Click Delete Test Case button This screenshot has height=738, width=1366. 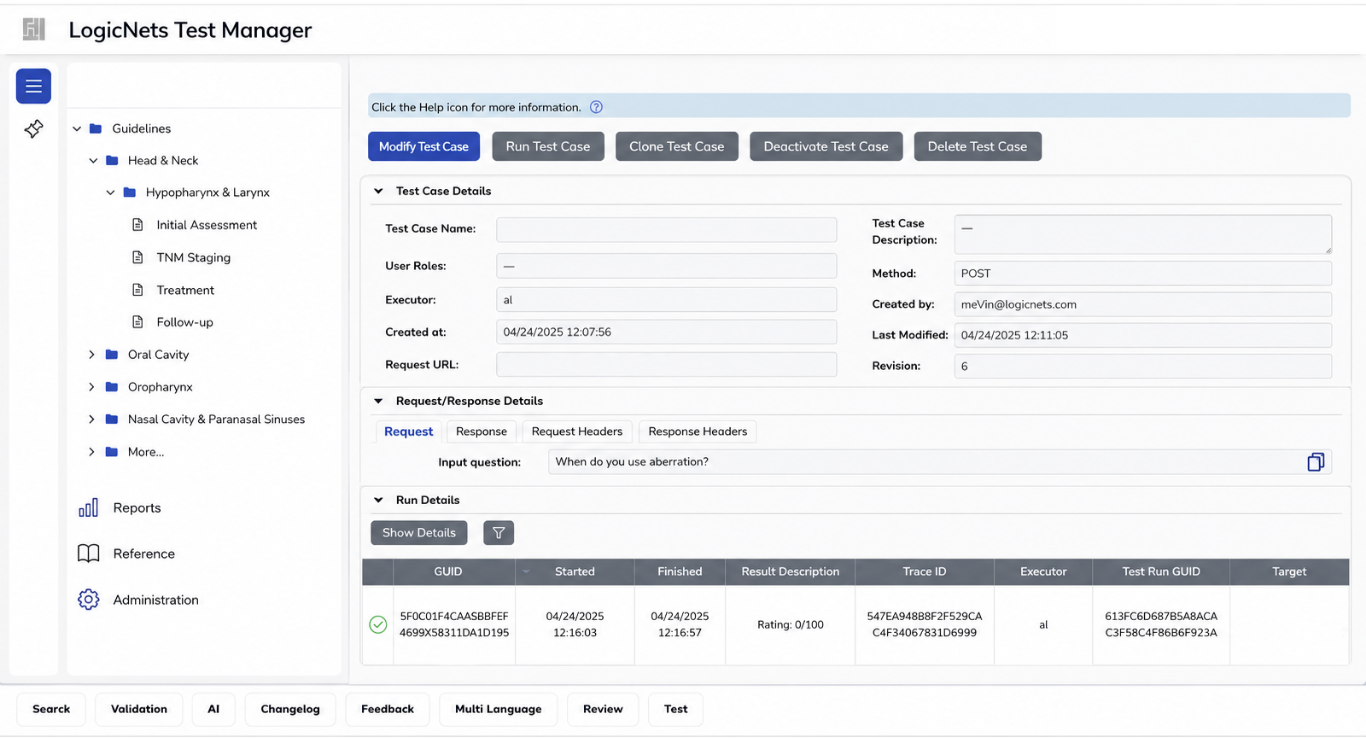tap(977, 146)
